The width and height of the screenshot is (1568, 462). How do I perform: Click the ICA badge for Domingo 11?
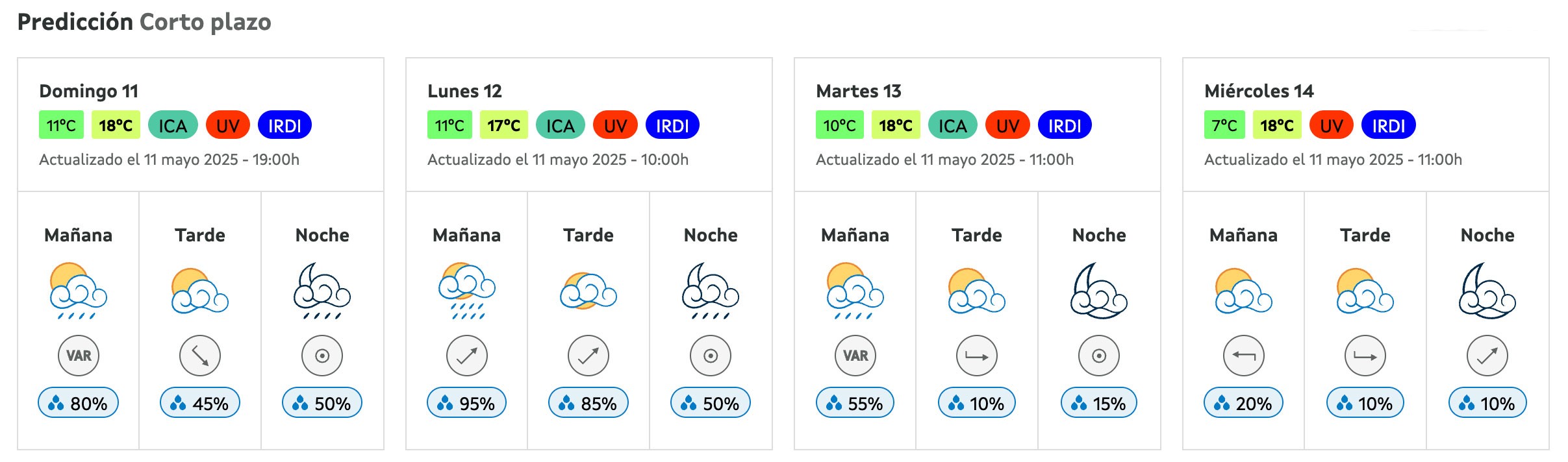173,125
